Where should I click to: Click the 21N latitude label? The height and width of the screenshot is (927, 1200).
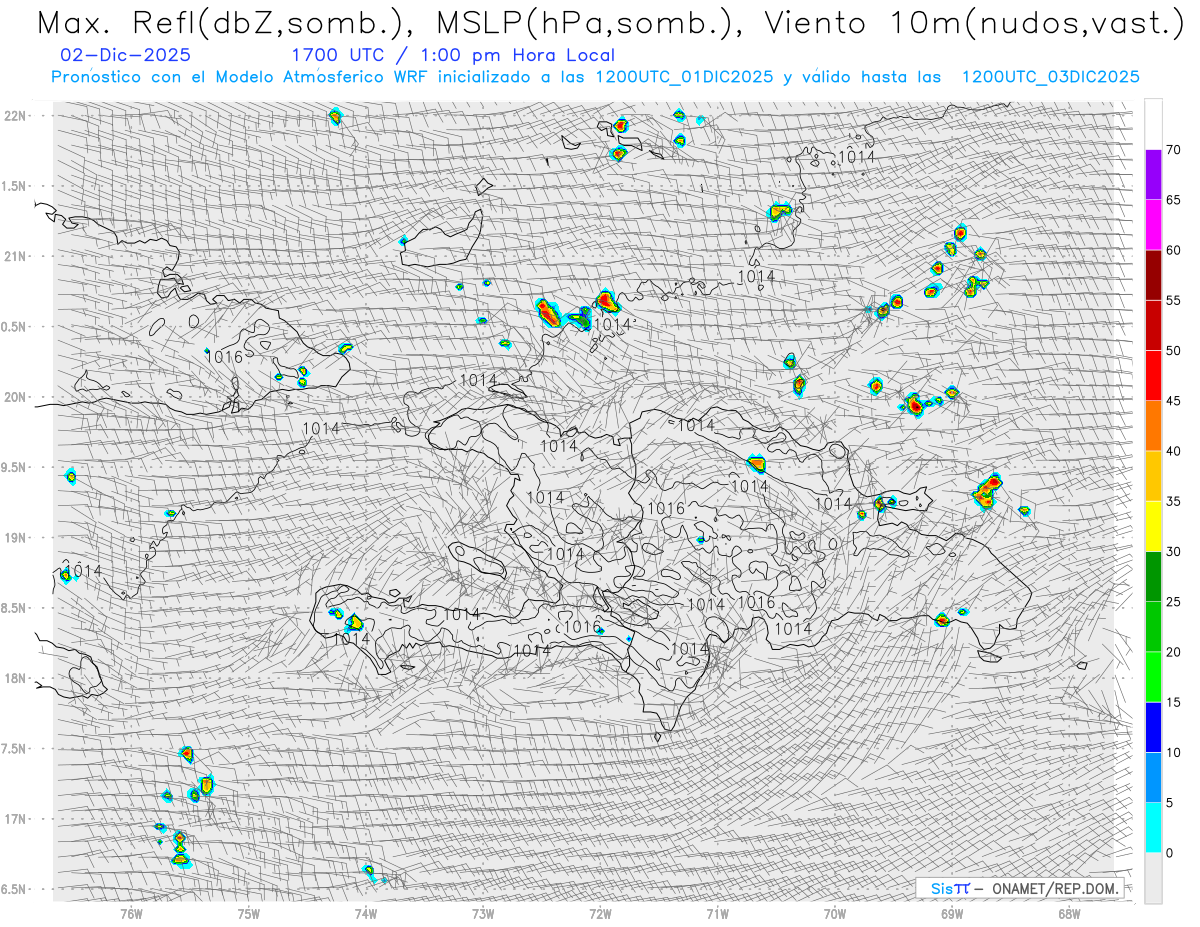coord(14,257)
